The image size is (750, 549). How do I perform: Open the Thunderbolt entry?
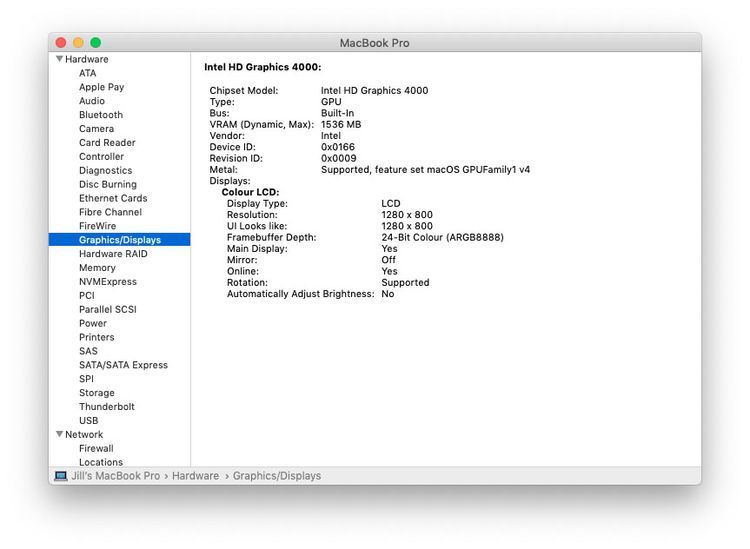click(x=106, y=407)
